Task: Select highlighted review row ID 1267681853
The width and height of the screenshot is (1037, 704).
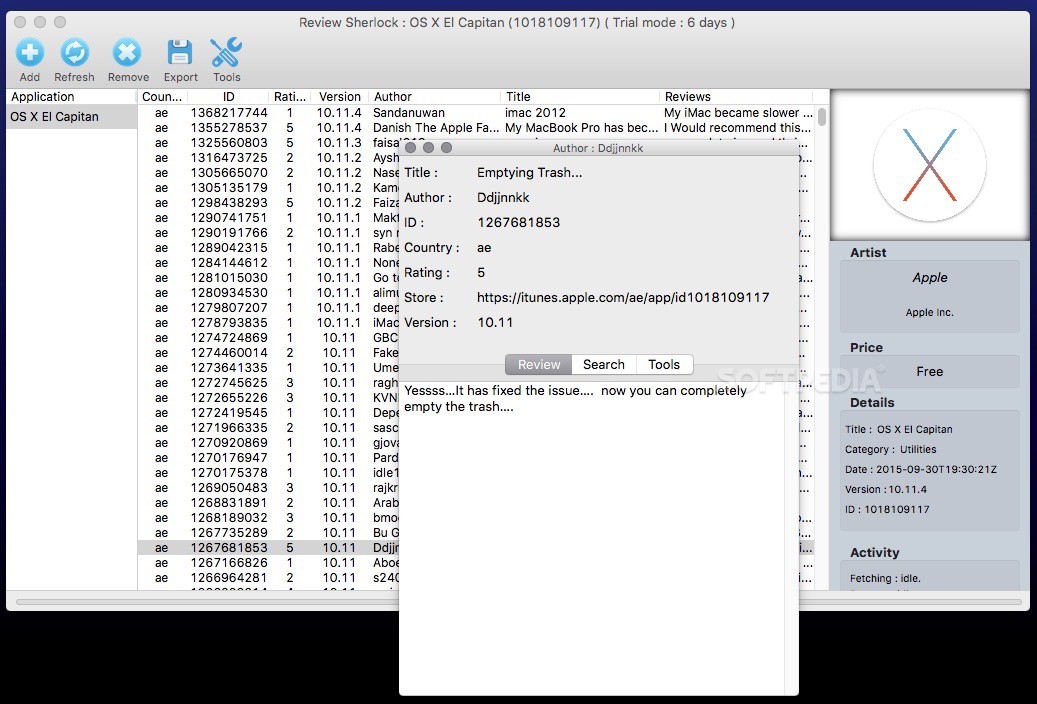Action: (x=268, y=548)
